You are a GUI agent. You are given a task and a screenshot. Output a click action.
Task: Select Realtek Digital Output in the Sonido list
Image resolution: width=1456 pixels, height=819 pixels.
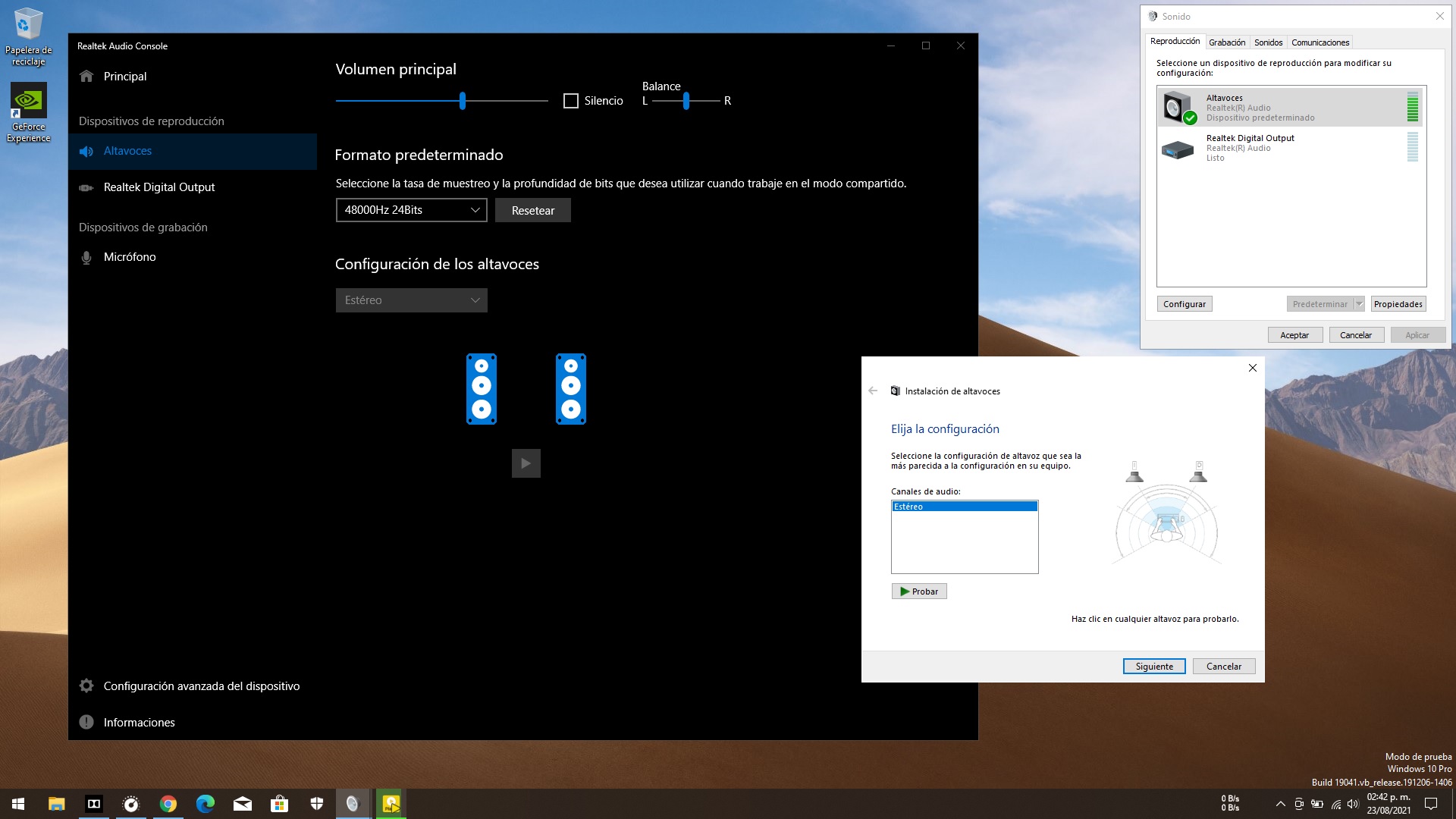coord(1291,148)
